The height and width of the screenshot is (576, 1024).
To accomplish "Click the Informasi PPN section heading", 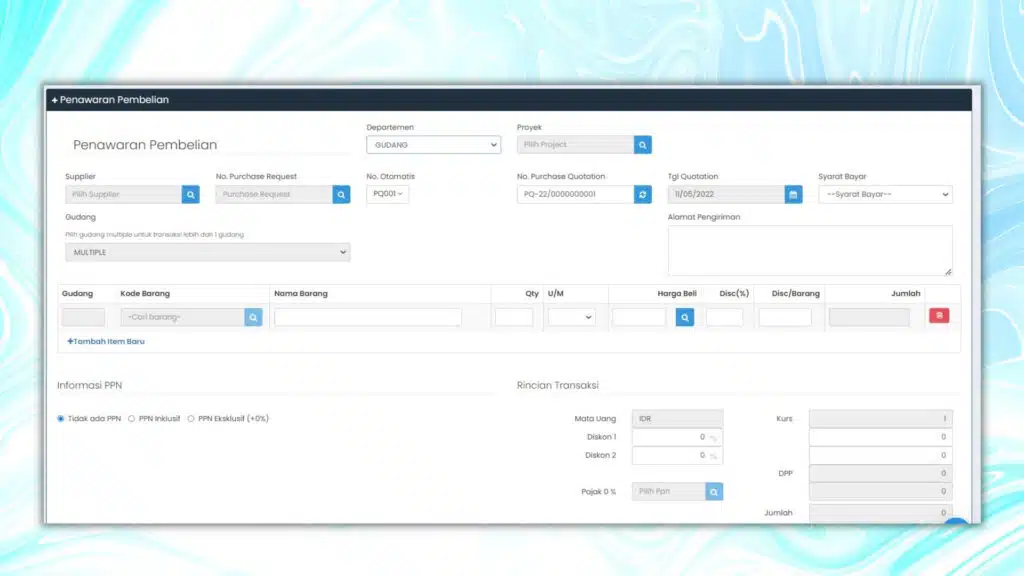I will click(x=89, y=385).
